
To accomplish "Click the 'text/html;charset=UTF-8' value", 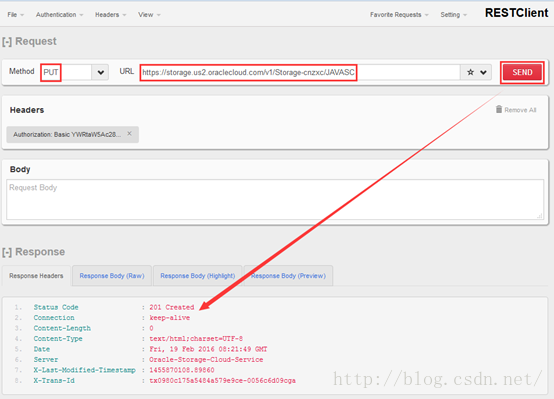I will tap(196, 339).
